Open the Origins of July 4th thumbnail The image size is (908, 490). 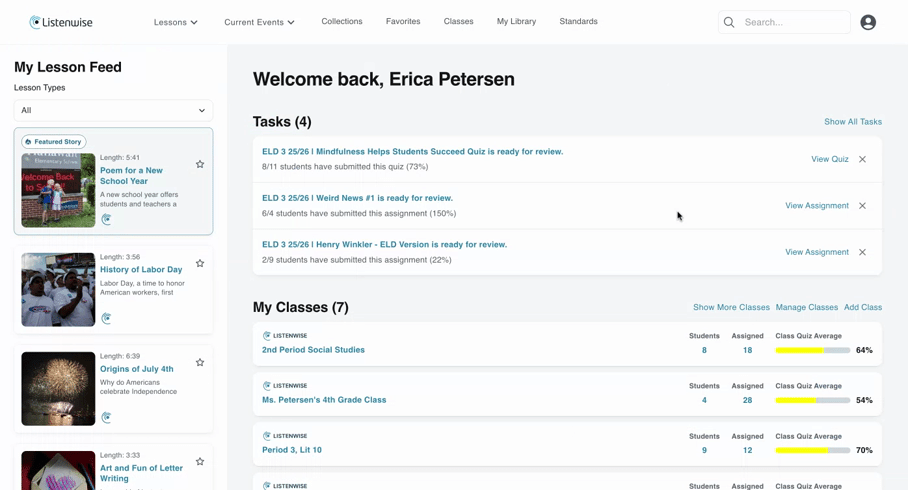(58, 389)
